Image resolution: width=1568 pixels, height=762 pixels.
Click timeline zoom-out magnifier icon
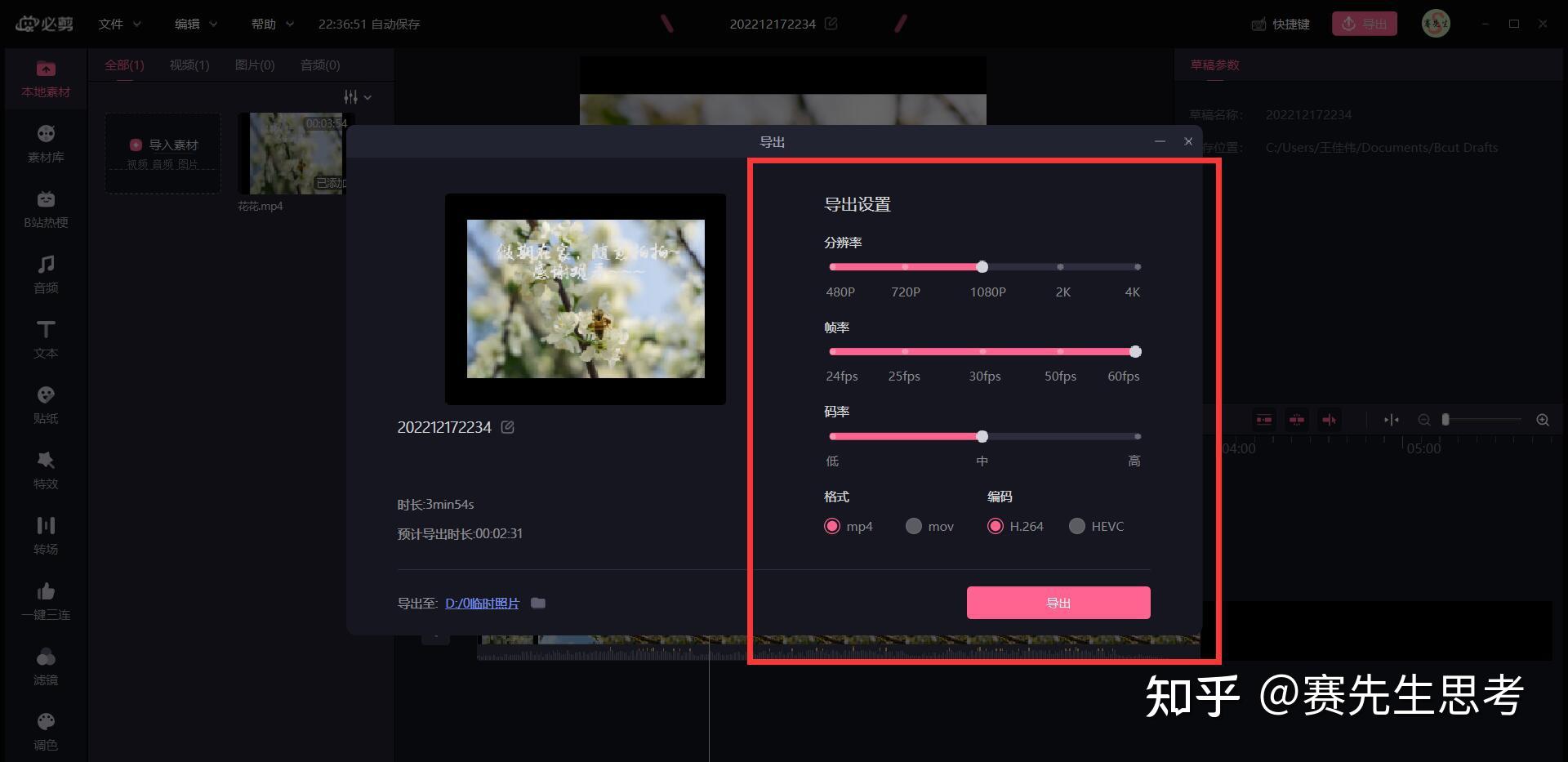click(x=1424, y=420)
